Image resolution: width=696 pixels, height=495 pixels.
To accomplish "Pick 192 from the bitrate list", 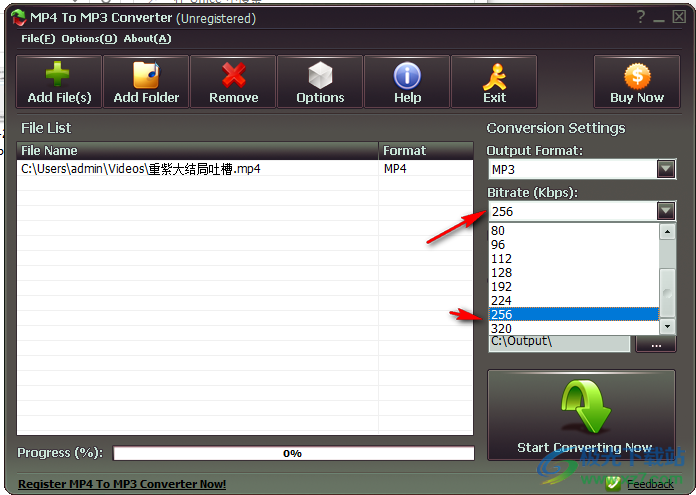I will (573, 286).
